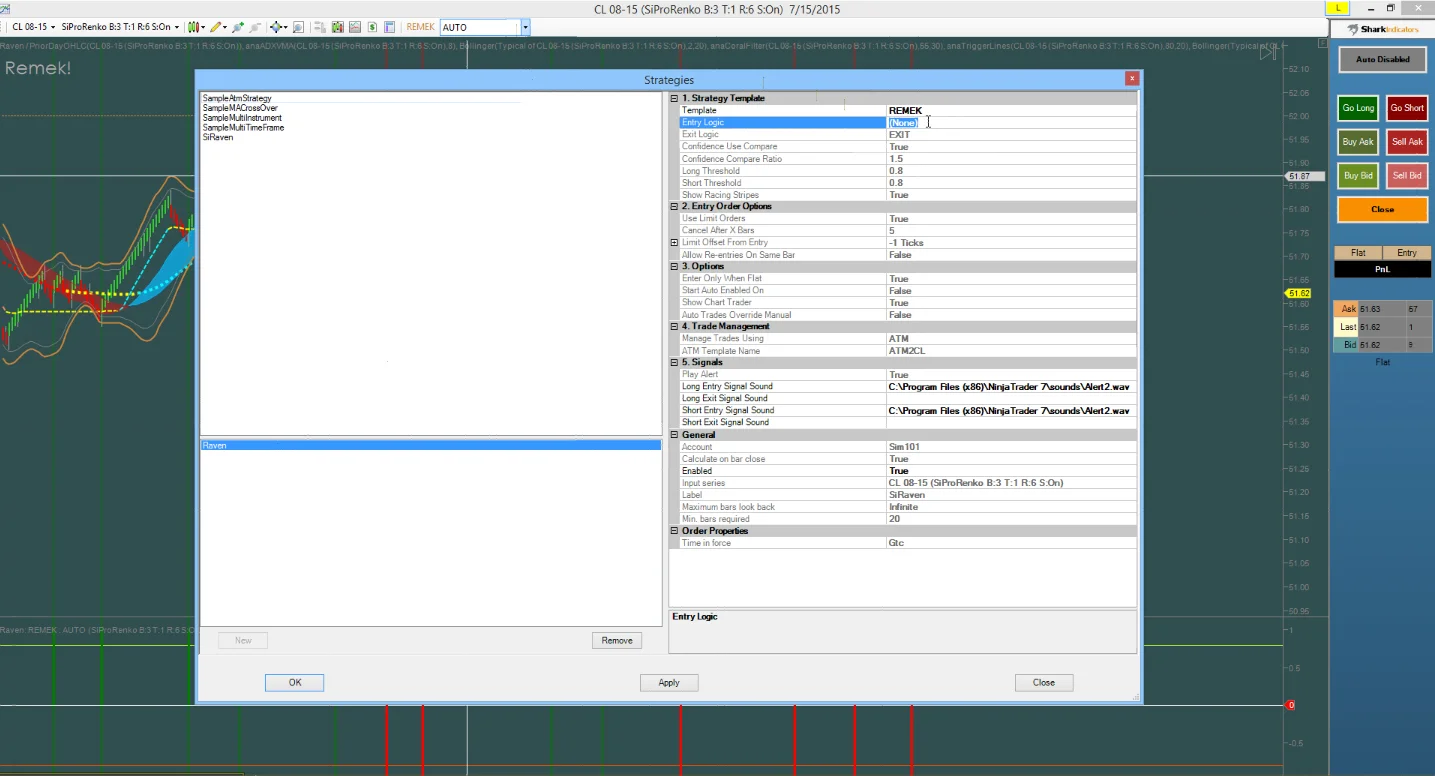Click the Close button in Strategies dialog

(1044, 682)
